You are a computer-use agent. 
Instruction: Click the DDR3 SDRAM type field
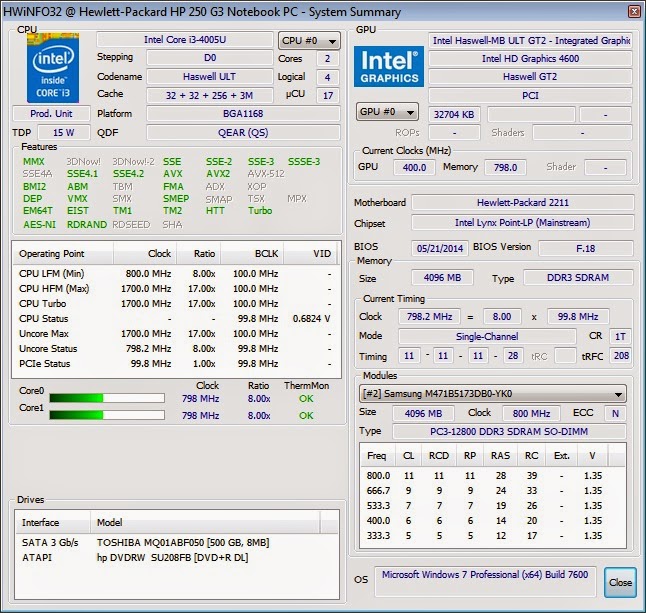tap(578, 278)
